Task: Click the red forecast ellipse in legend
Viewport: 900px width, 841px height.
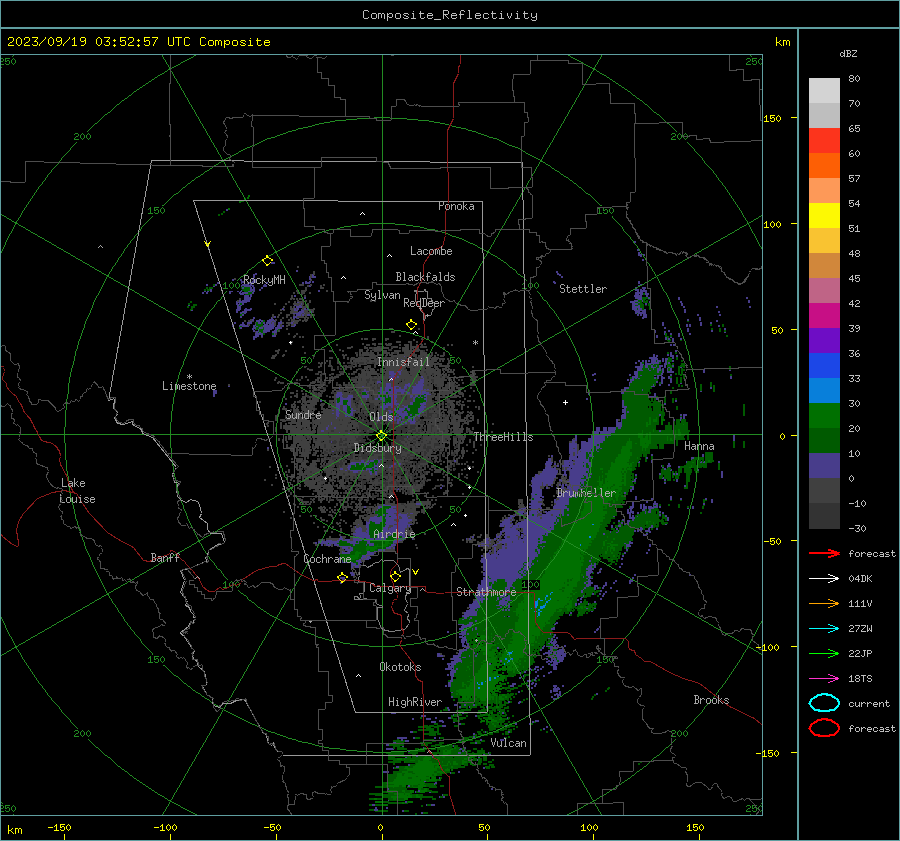Action: pyautogui.click(x=824, y=728)
